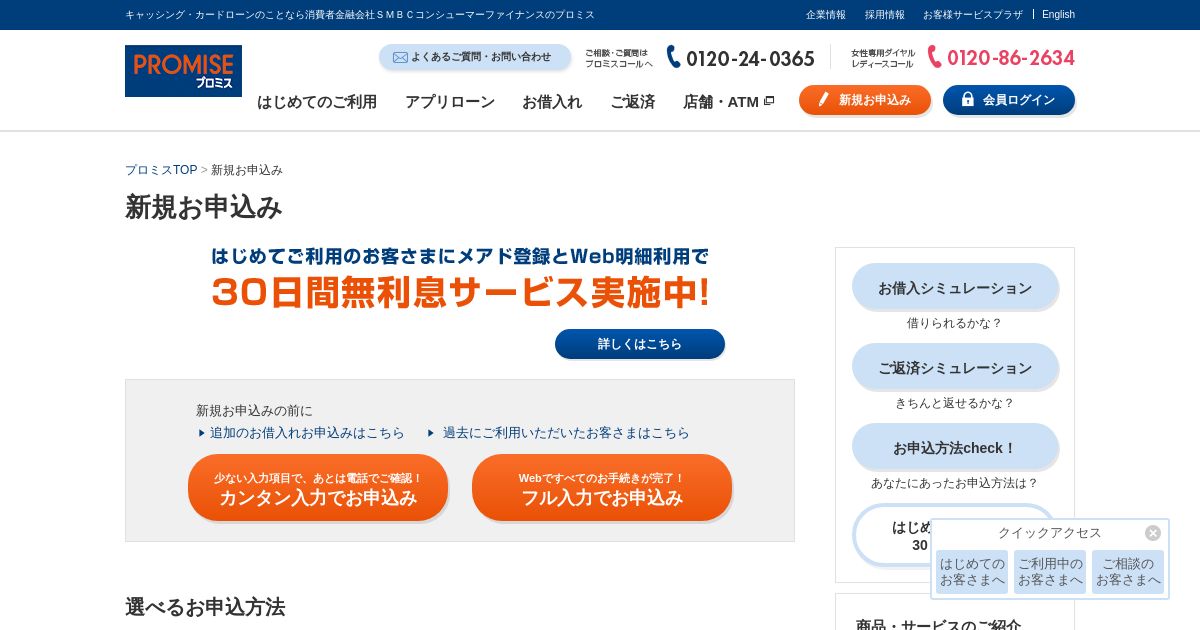This screenshot has width=1200, height=630.
Task: Open the お借入れ menu
Action: (x=552, y=101)
